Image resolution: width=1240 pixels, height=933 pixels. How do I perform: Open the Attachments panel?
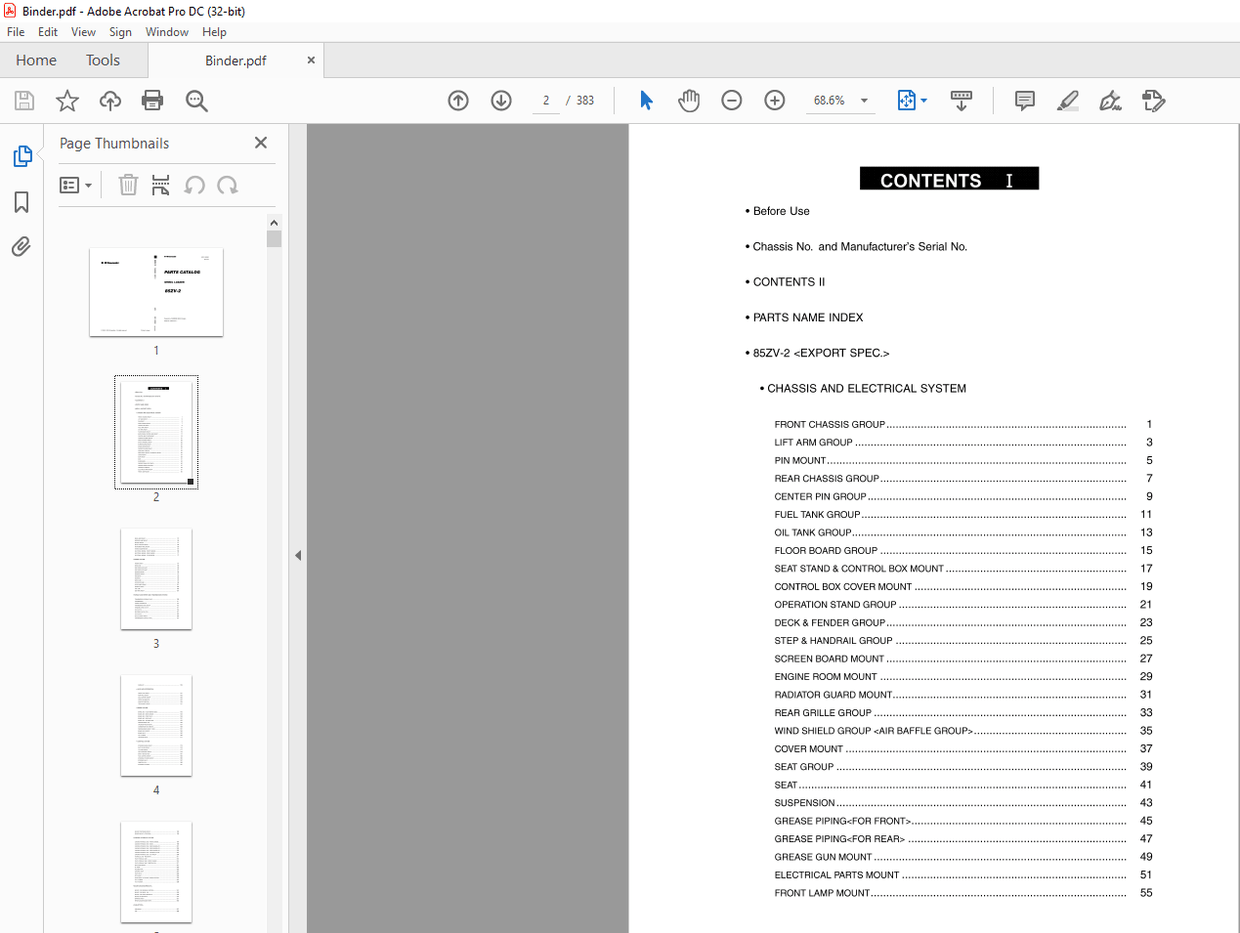pyautogui.click(x=21, y=246)
